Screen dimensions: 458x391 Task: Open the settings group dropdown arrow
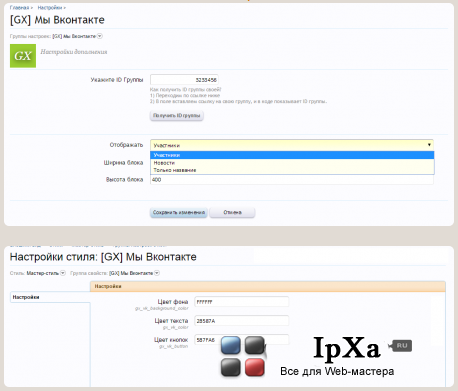[100, 36]
